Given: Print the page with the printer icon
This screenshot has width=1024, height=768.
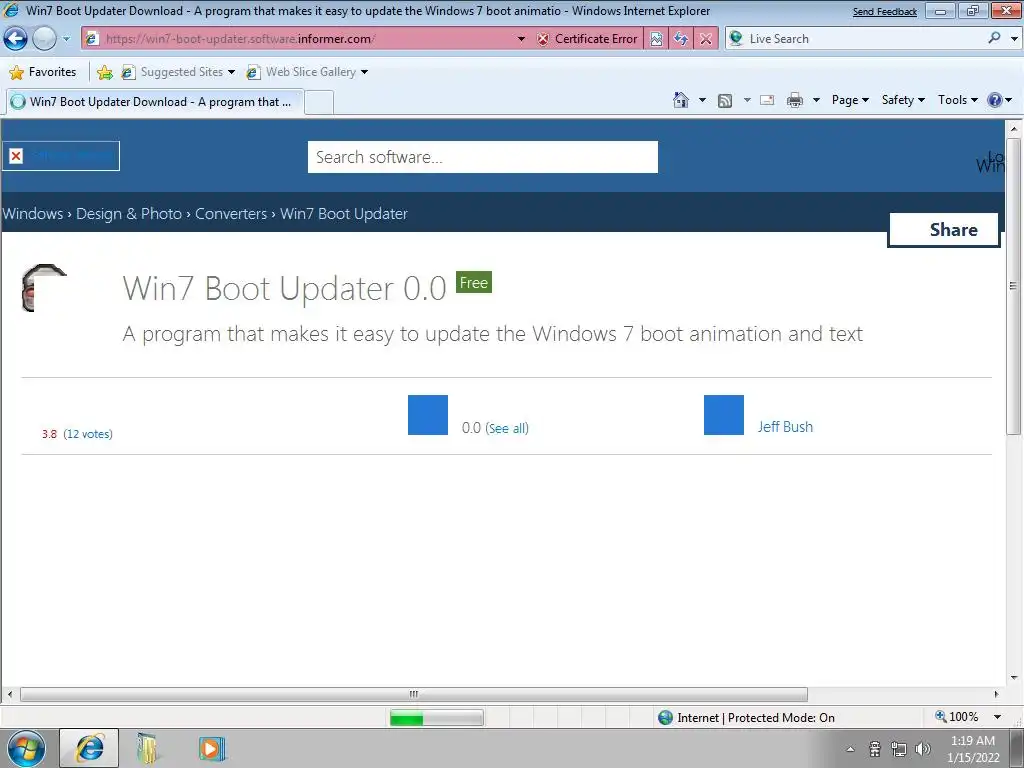Looking at the screenshot, I should [795, 100].
